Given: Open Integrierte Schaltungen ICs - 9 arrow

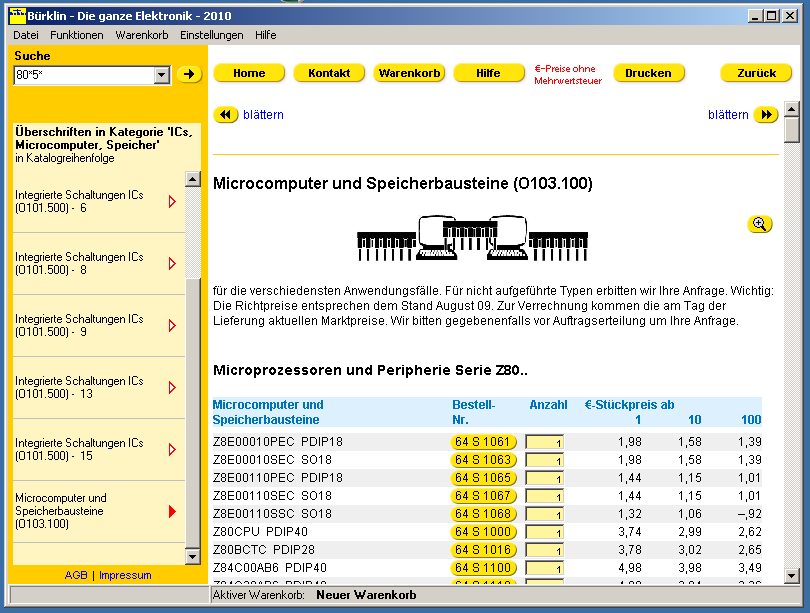Looking at the screenshot, I should pyautogui.click(x=173, y=325).
